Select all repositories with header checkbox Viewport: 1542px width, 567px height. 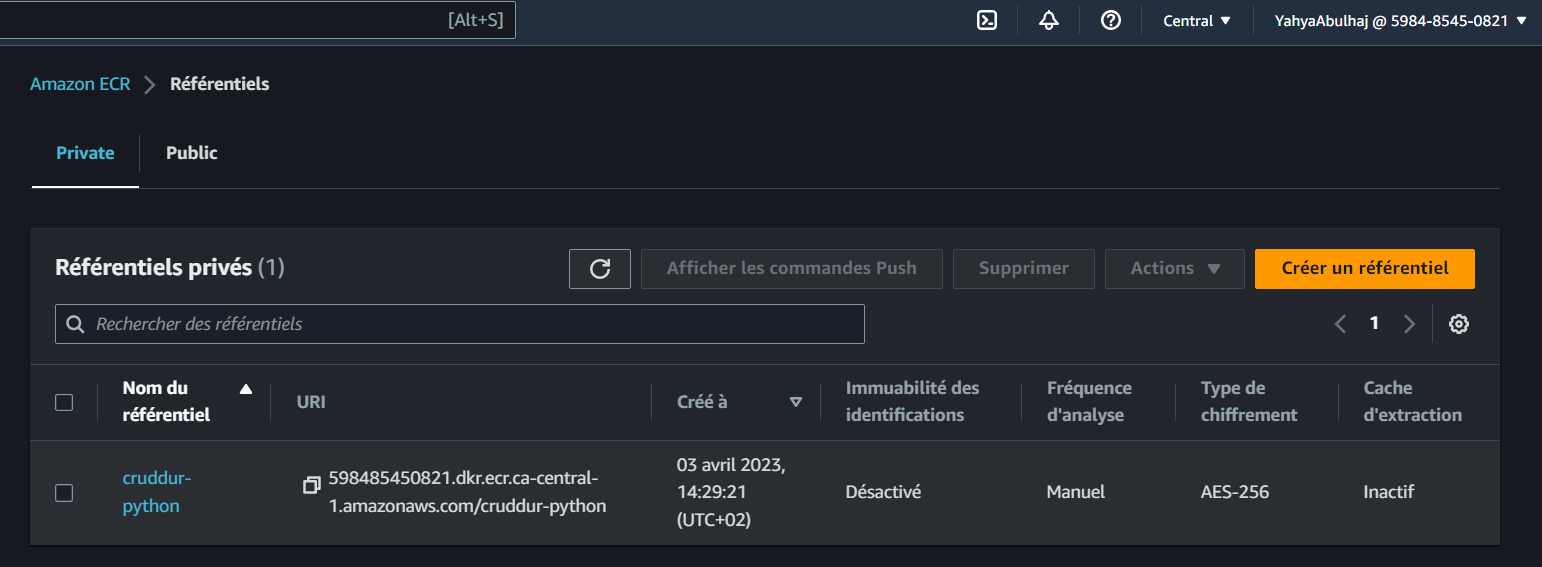(x=64, y=402)
